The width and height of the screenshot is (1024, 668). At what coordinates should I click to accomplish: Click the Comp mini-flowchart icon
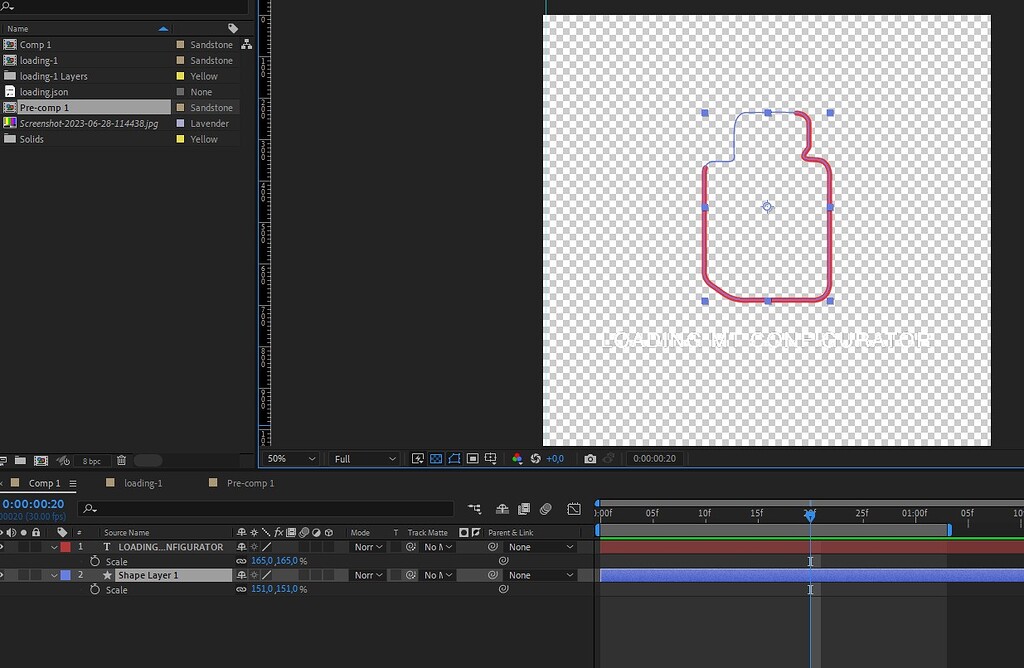pyautogui.click(x=476, y=508)
